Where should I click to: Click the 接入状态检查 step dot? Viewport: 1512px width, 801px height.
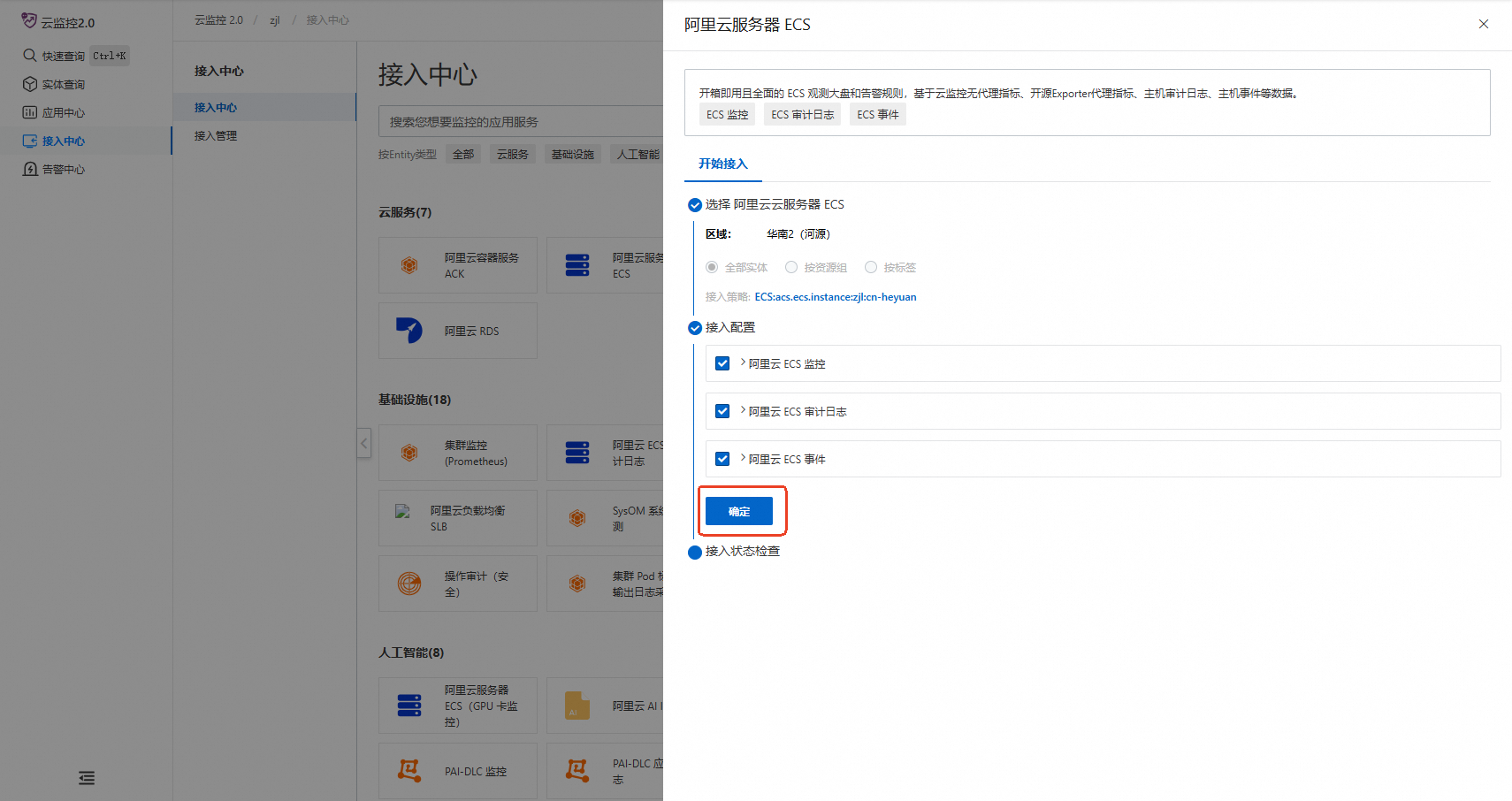point(695,553)
